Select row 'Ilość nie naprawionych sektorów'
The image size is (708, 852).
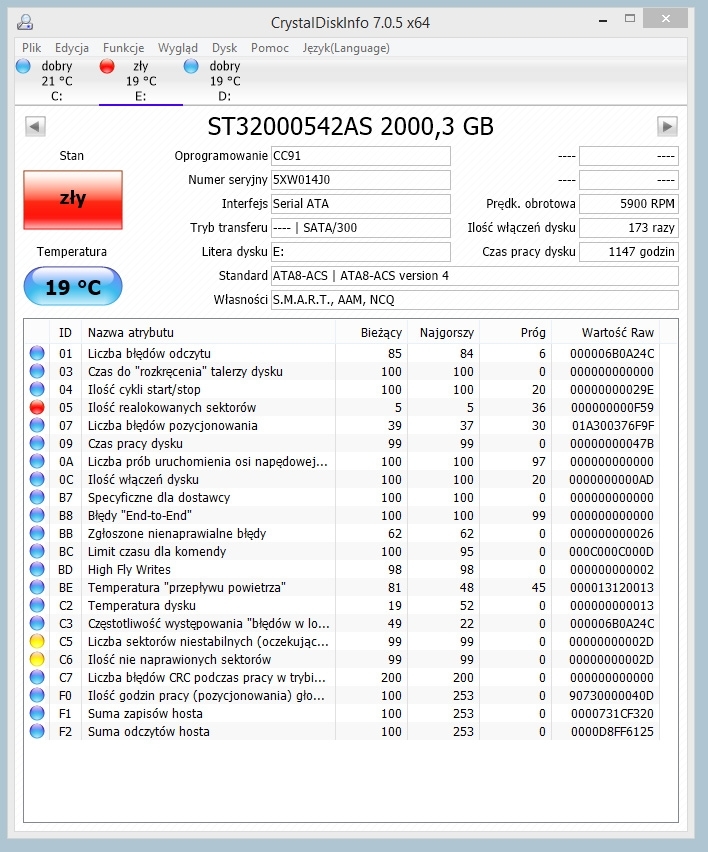(342, 659)
